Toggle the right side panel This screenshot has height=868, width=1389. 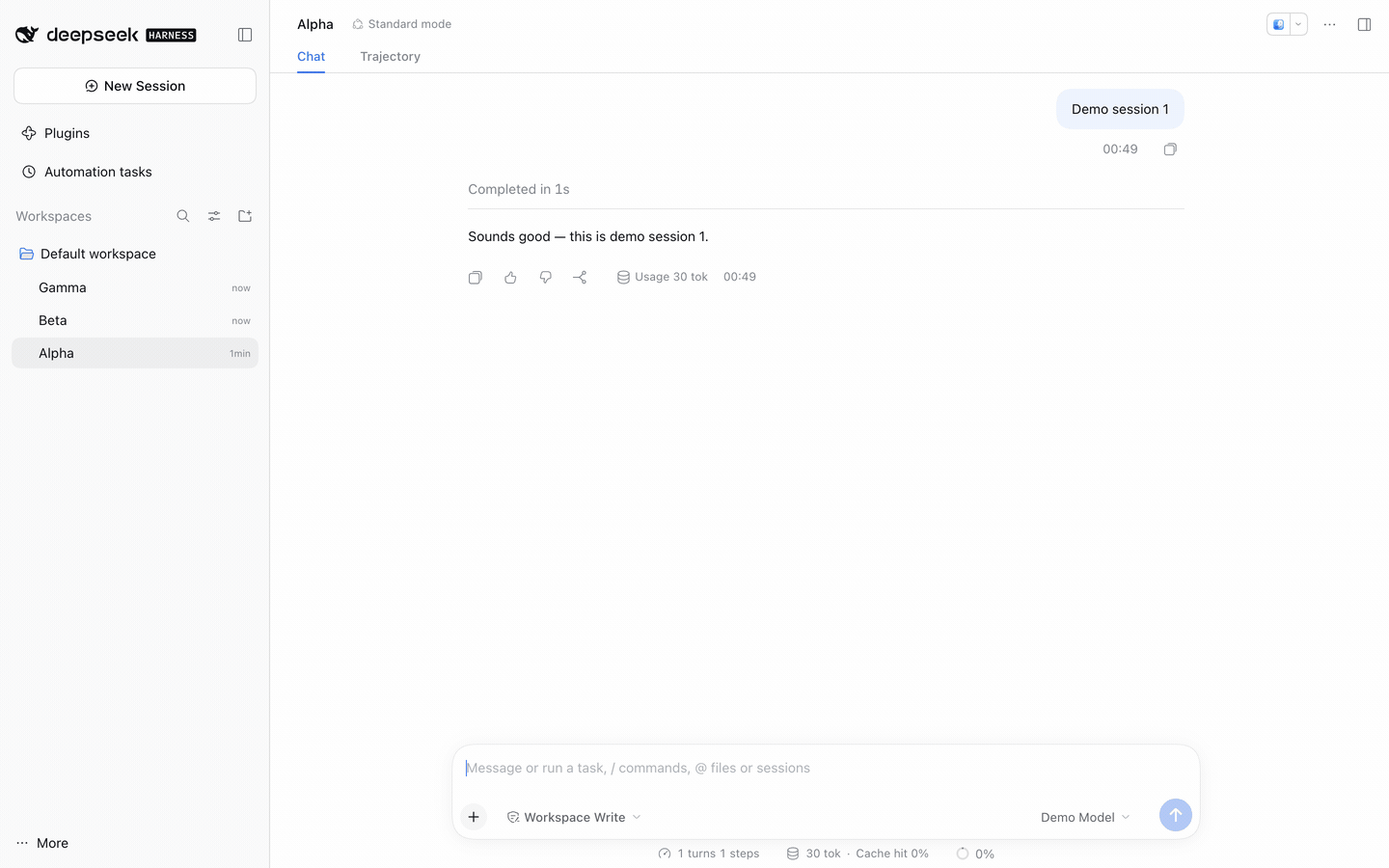(1364, 25)
